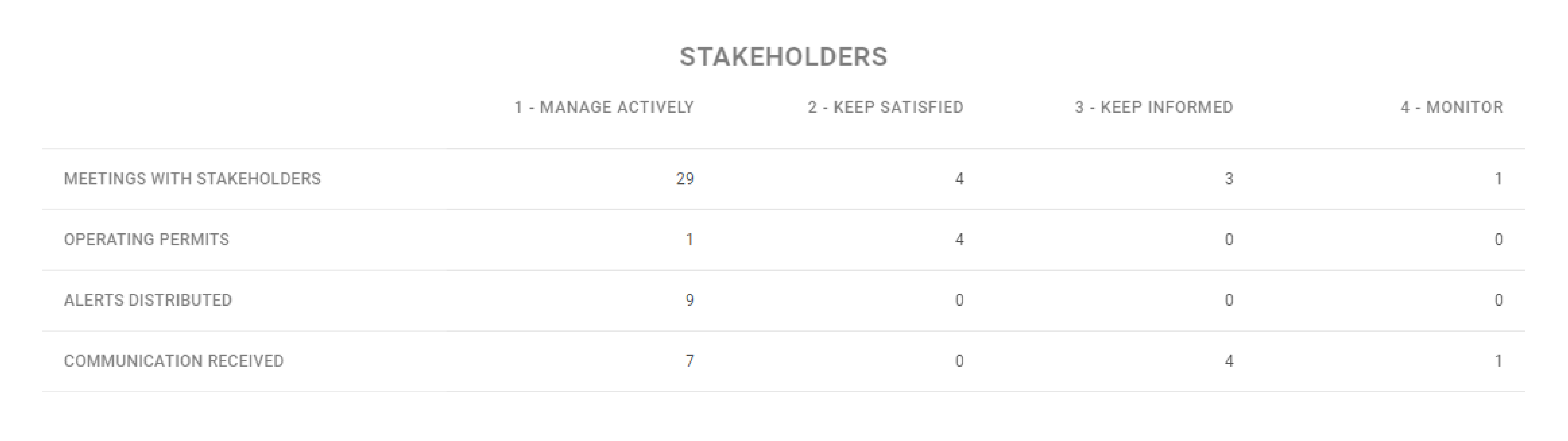The height and width of the screenshot is (441, 1568).
Task: Select the '2 - Keep Satisfied' column header
Action: [886, 107]
